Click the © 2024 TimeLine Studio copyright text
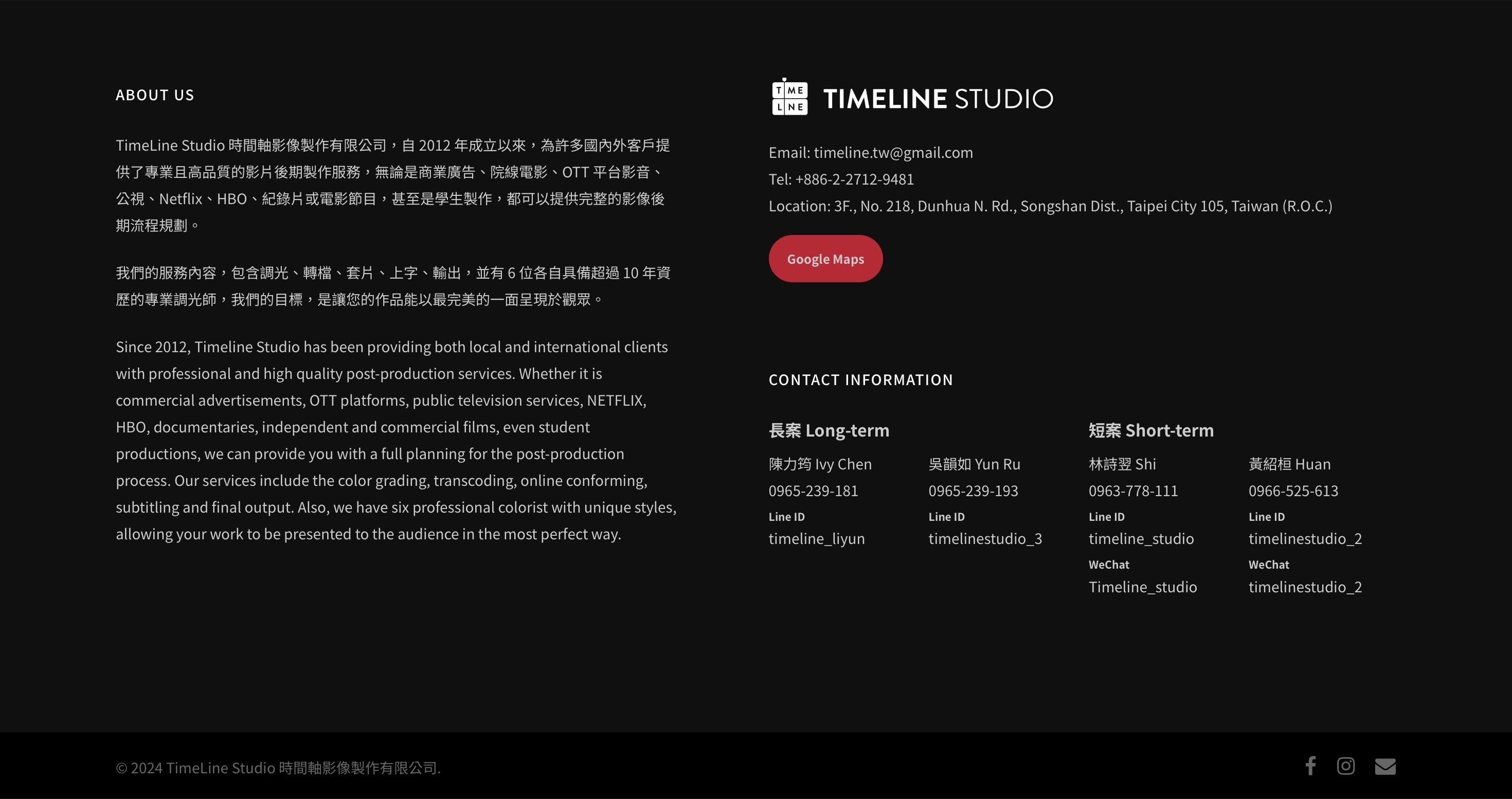The image size is (1512, 799). 278,768
